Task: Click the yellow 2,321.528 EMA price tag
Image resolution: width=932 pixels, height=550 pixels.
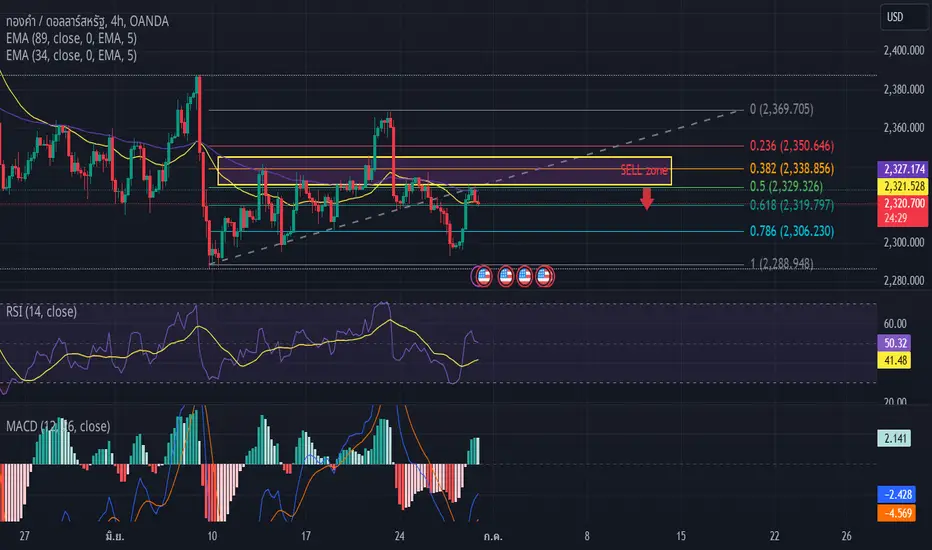Action: click(902, 186)
